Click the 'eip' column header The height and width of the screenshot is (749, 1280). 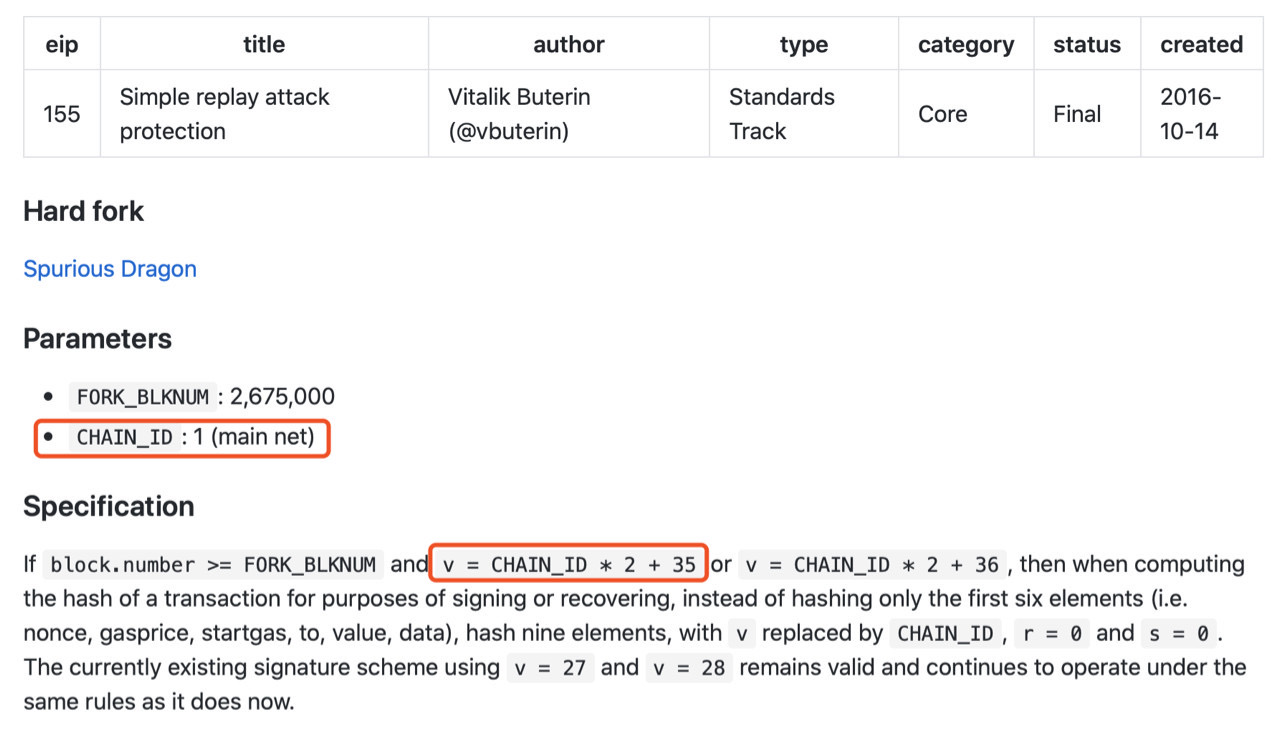(x=62, y=45)
